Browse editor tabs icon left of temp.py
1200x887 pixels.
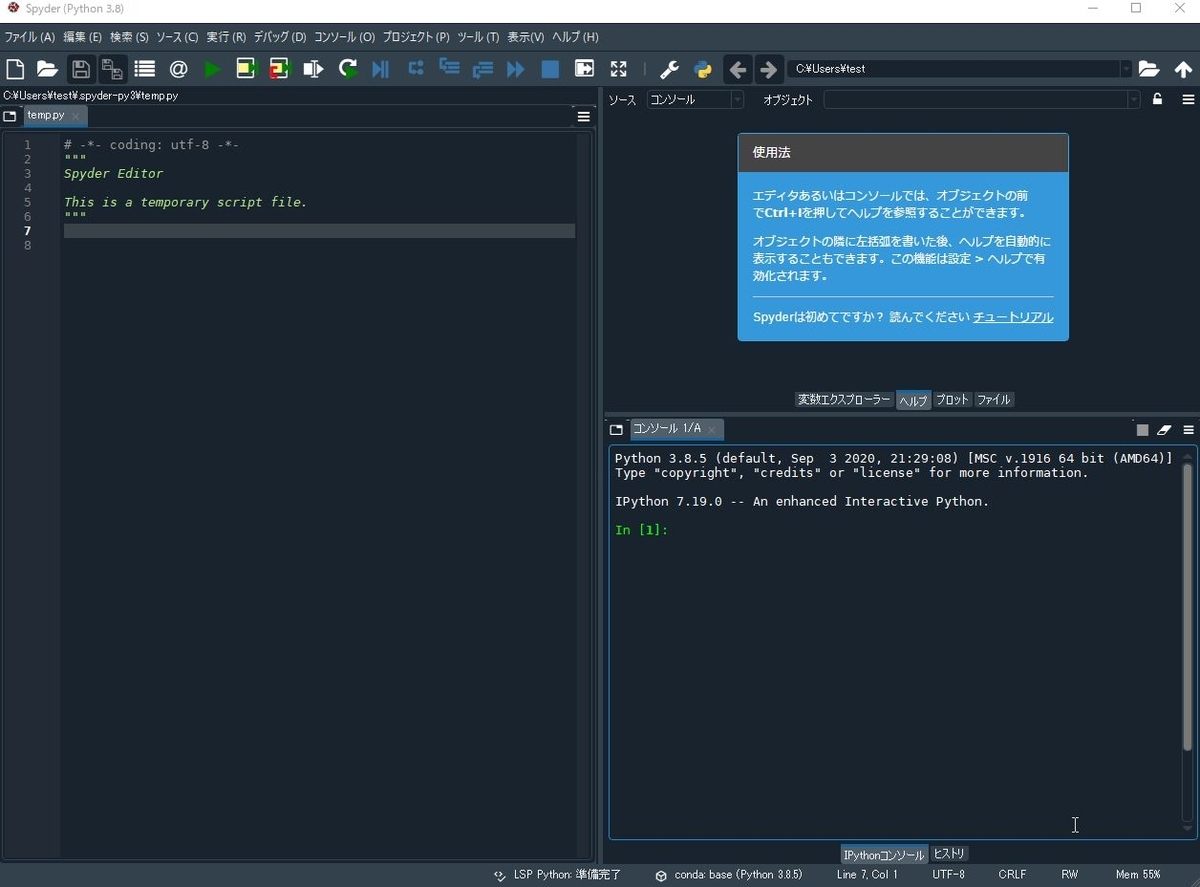[10, 116]
